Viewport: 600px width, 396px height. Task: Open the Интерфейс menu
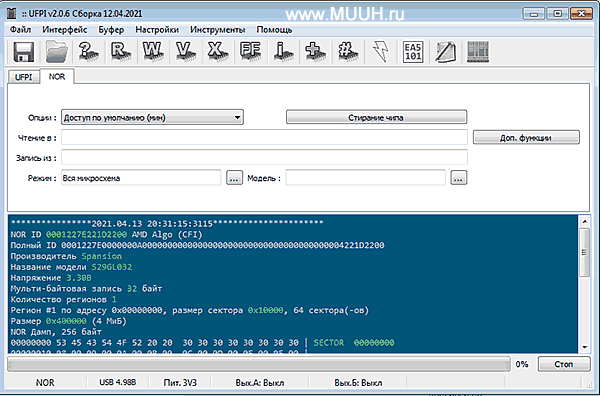pos(65,30)
